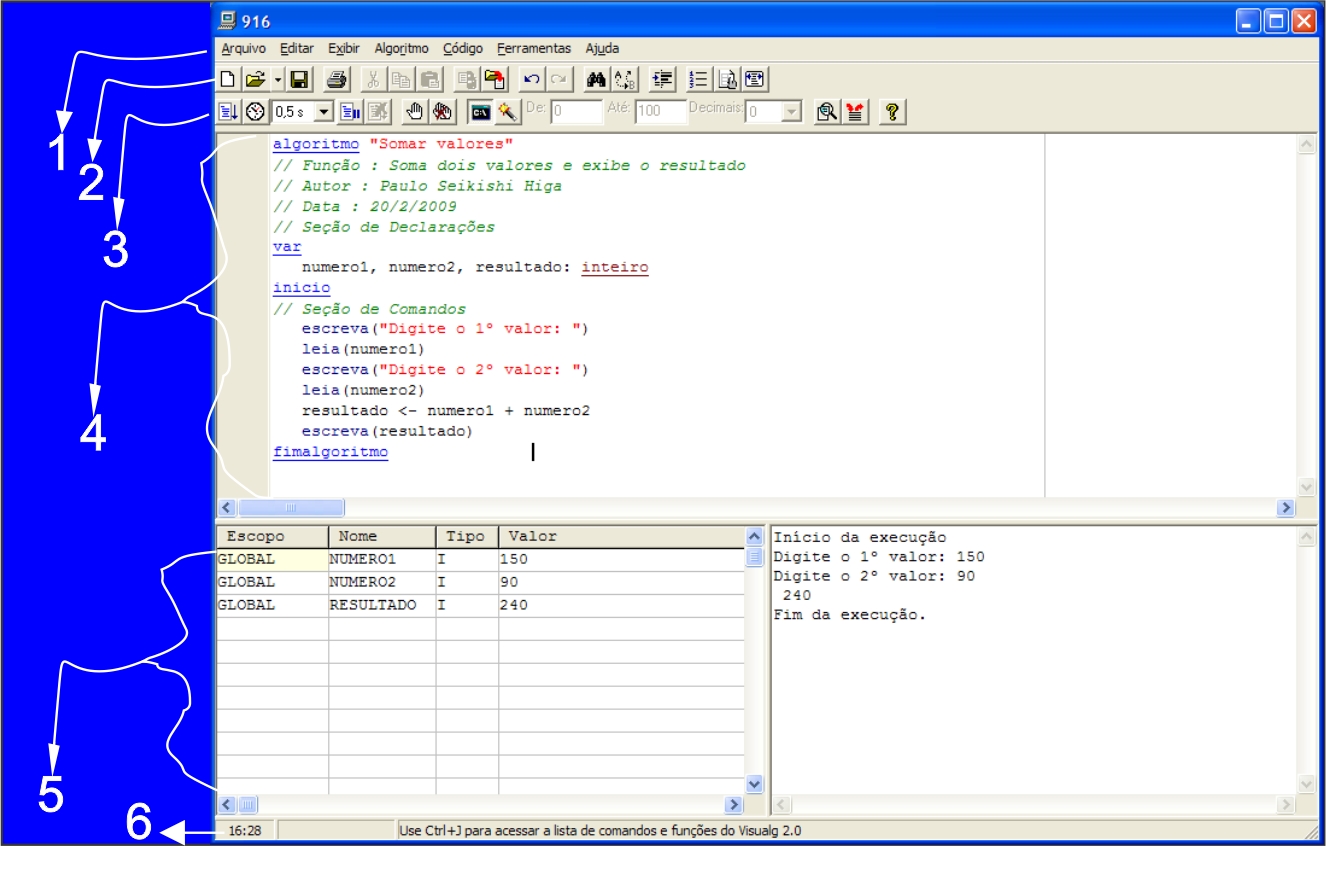Screen dimensions: 1326x869
Task: Open the Algoritmo menu
Action: coord(401,48)
